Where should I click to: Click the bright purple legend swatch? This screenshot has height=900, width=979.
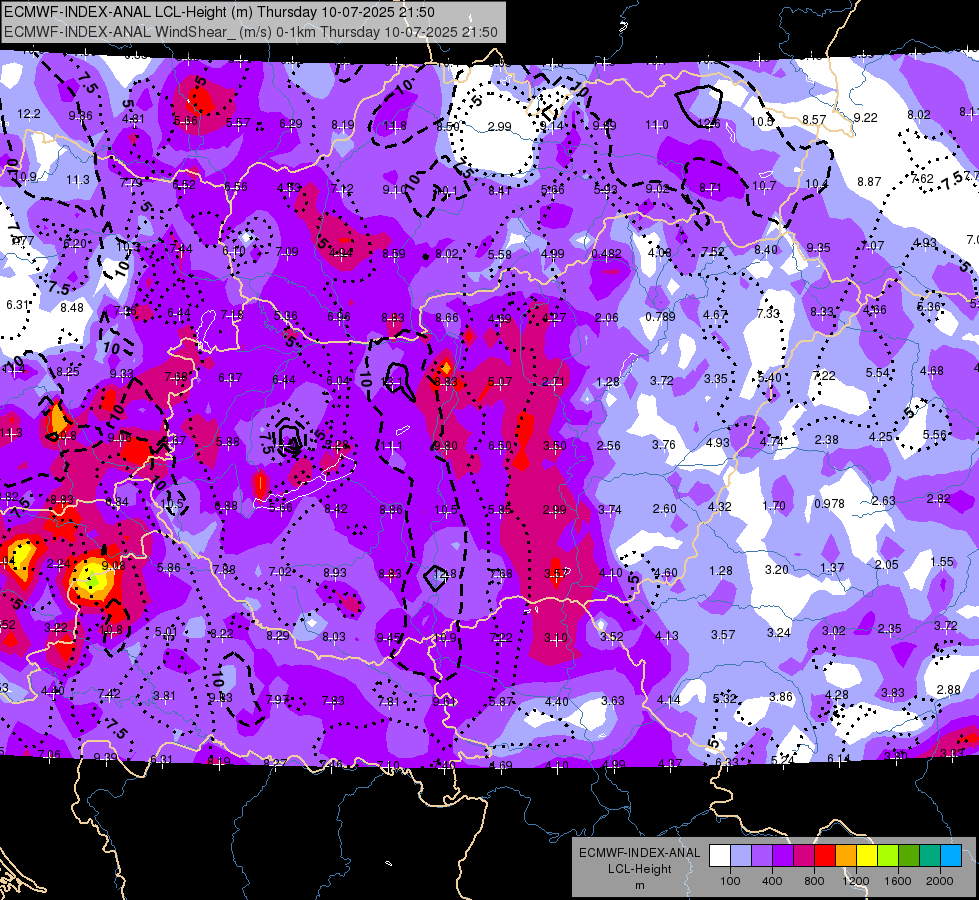point(783,856)
